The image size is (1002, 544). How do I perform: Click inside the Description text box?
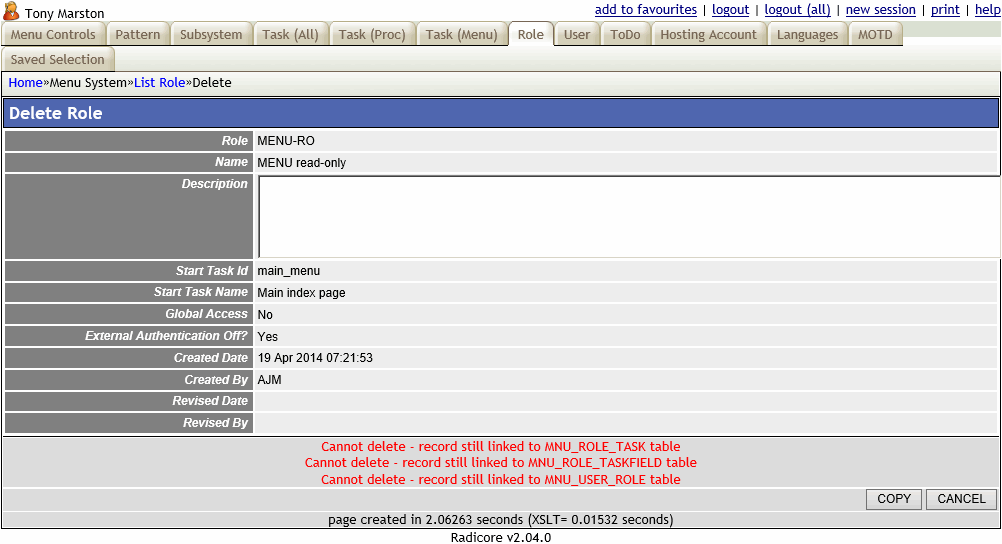(628, 217)
